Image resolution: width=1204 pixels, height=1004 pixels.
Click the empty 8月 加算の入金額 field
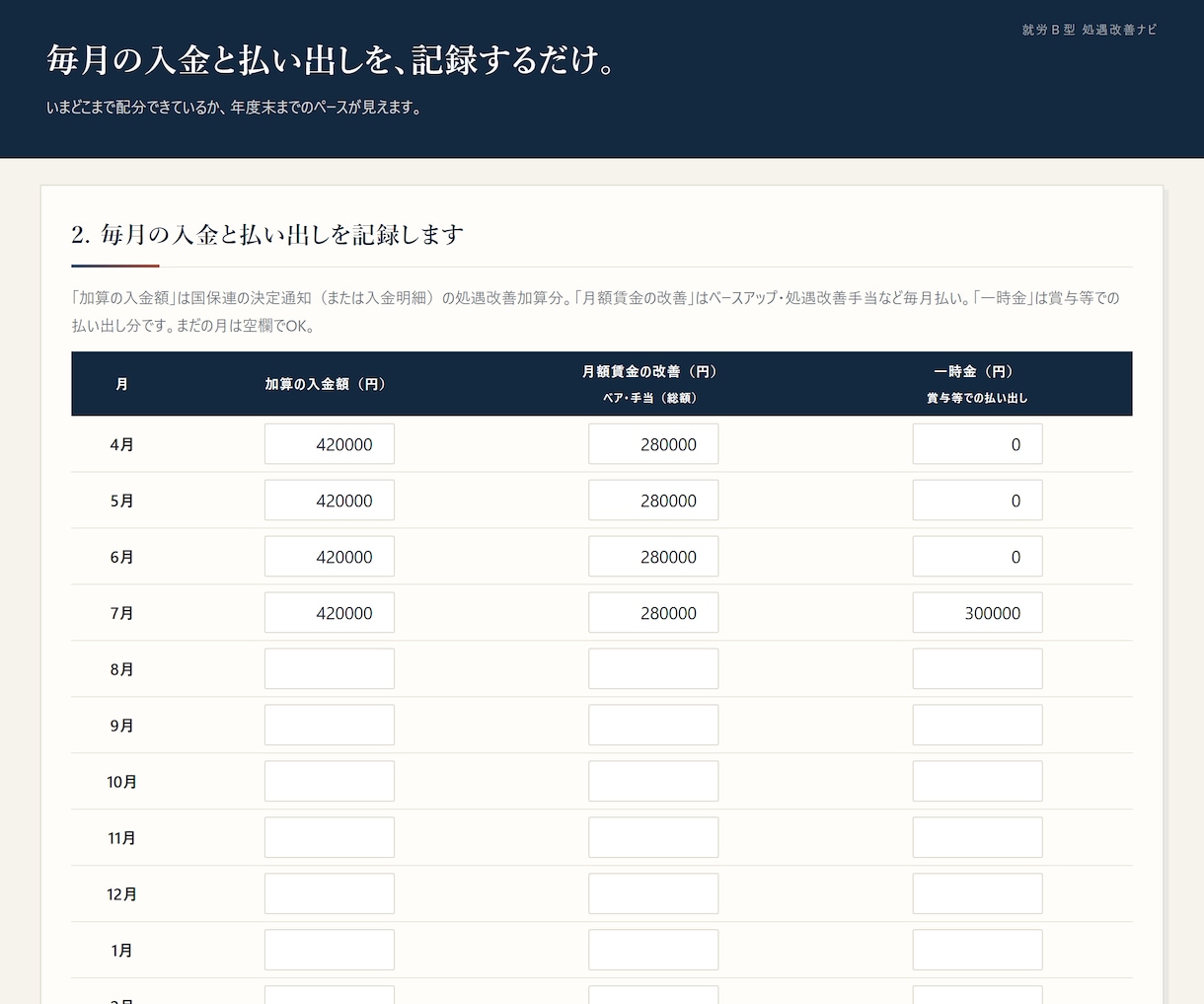tap(330, 669)
